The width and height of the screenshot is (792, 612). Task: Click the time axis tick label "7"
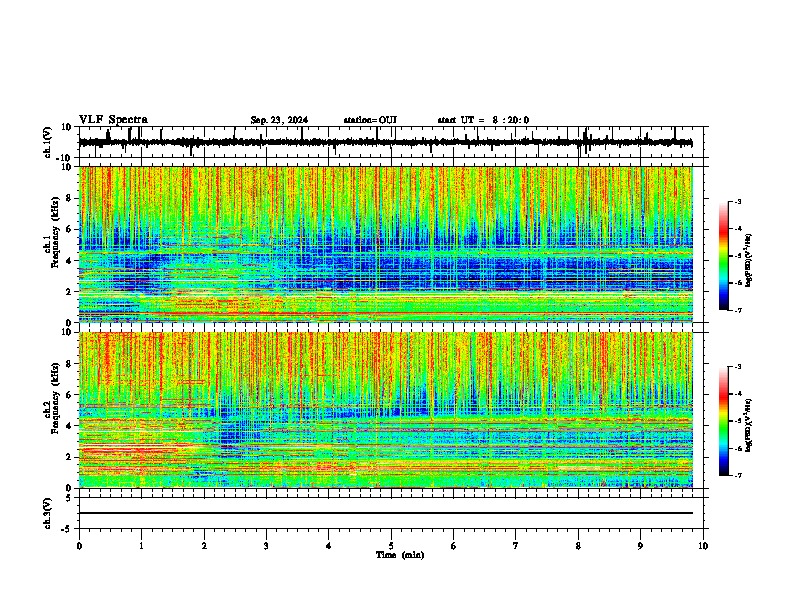516,546
